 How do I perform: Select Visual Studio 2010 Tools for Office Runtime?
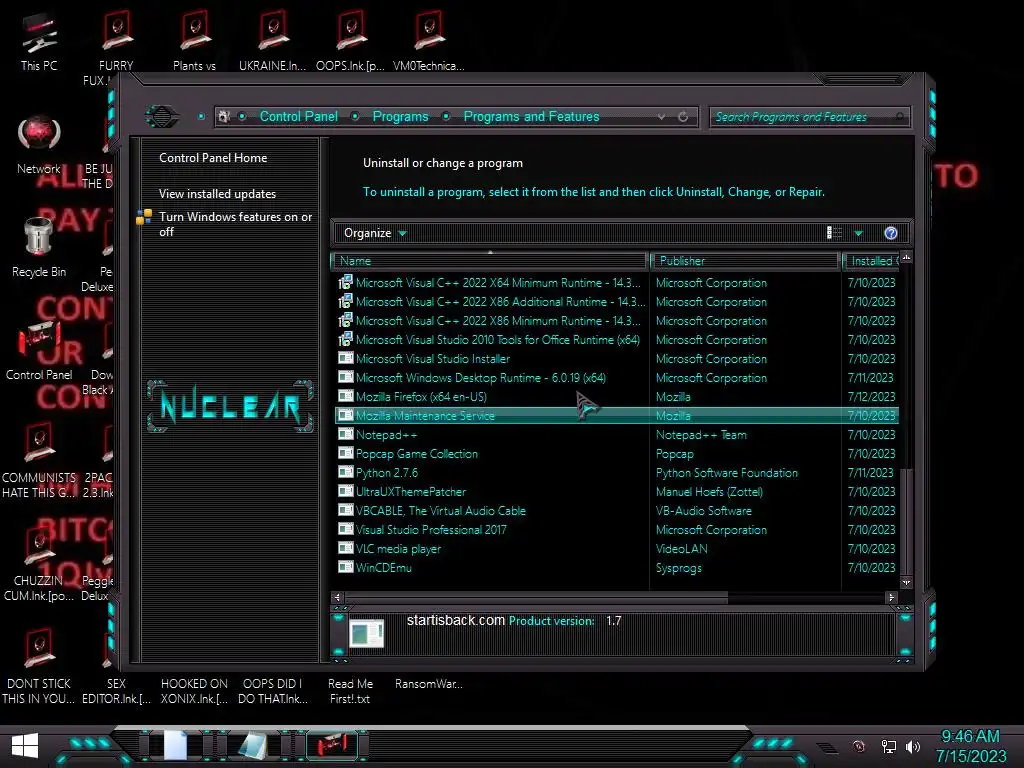click(x=616, y=340)
